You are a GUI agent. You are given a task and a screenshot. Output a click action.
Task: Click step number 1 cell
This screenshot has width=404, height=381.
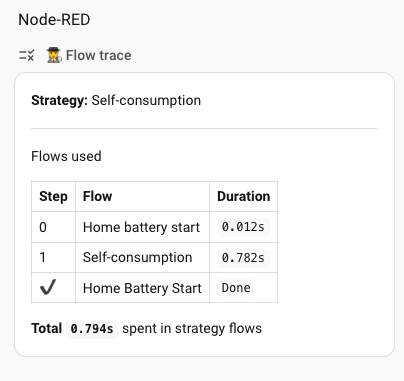point(53,258)
